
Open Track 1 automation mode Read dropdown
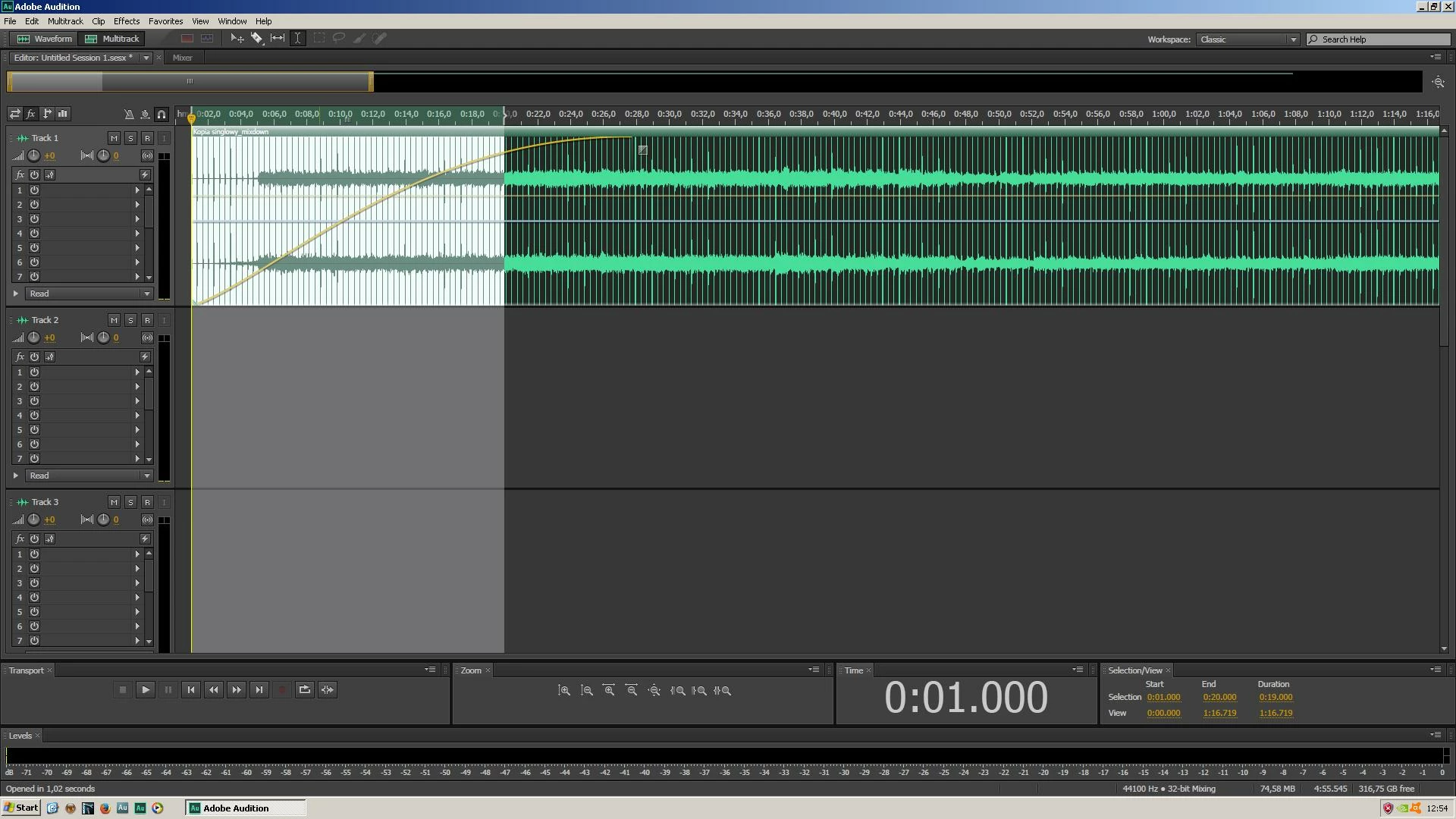point(89,294)
